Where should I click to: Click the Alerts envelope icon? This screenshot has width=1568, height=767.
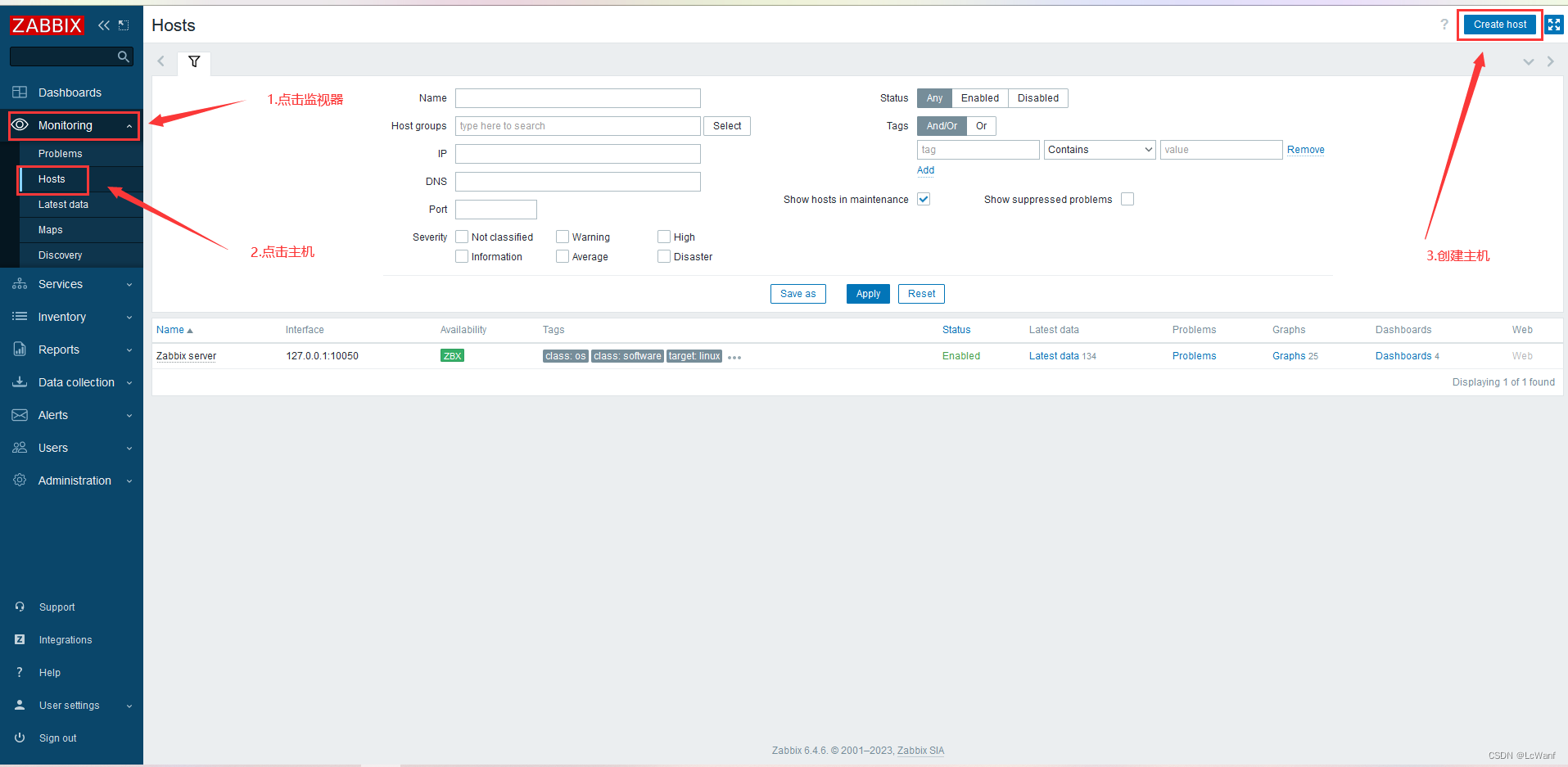(20, 415)
